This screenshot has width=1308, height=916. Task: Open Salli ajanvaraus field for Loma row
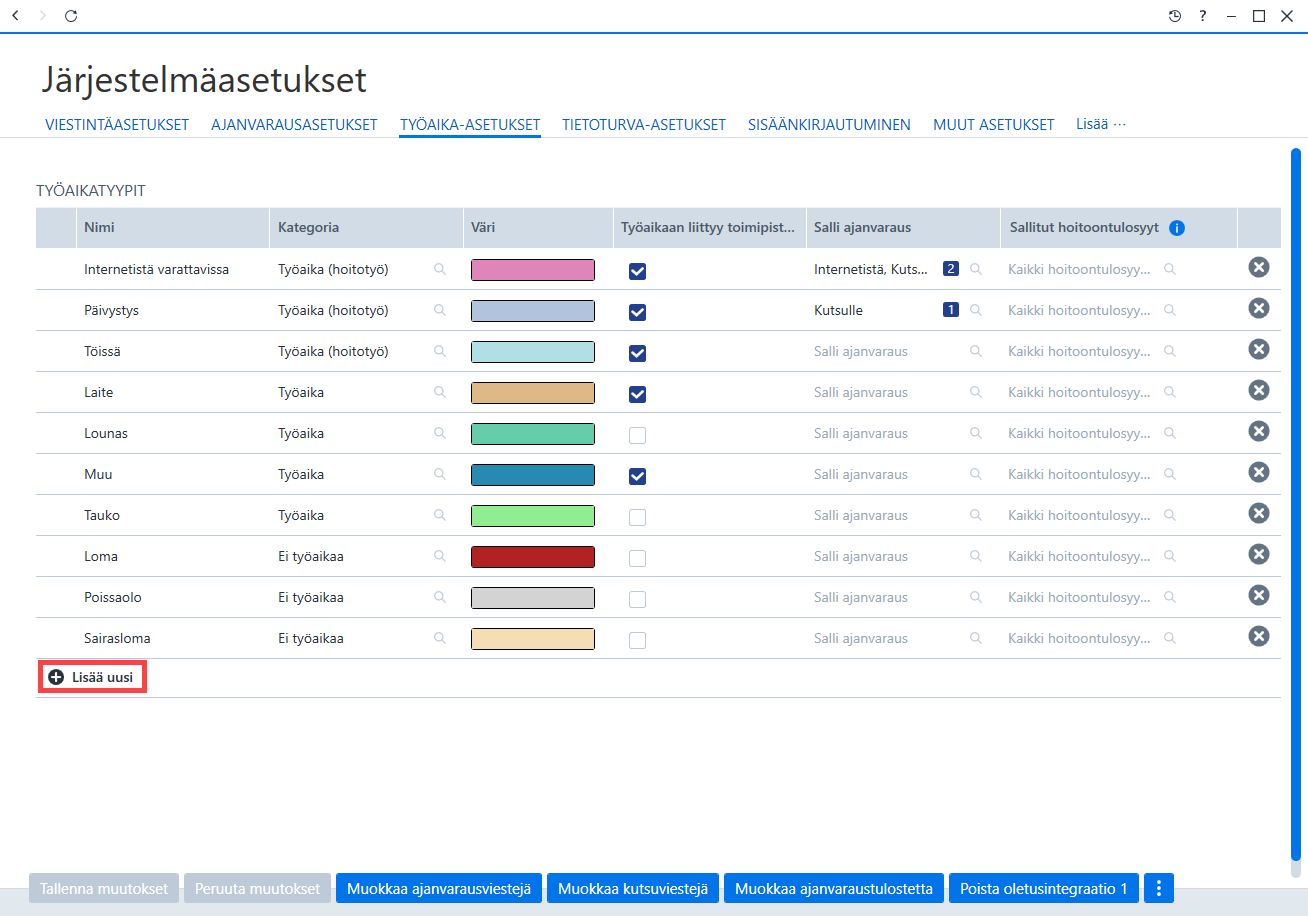(902, 556)
